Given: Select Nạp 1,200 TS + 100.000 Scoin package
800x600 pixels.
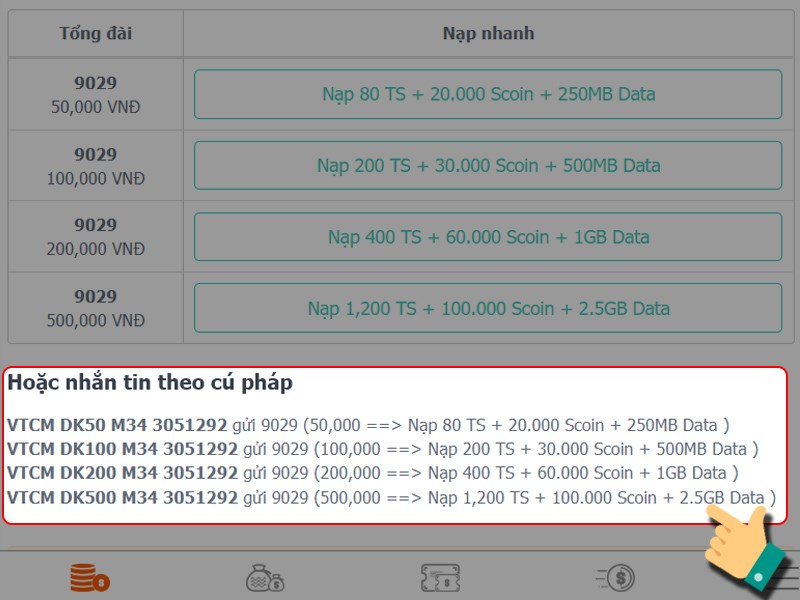Looking at the screenshot, I should point(488,308).
